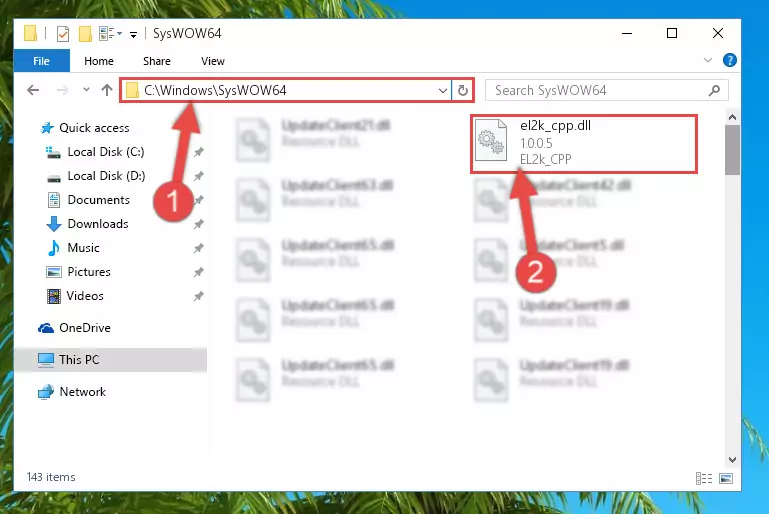Screen dimensions: 769x514
Task: Click the scrollbar down arrow
Action: (732, 460)
